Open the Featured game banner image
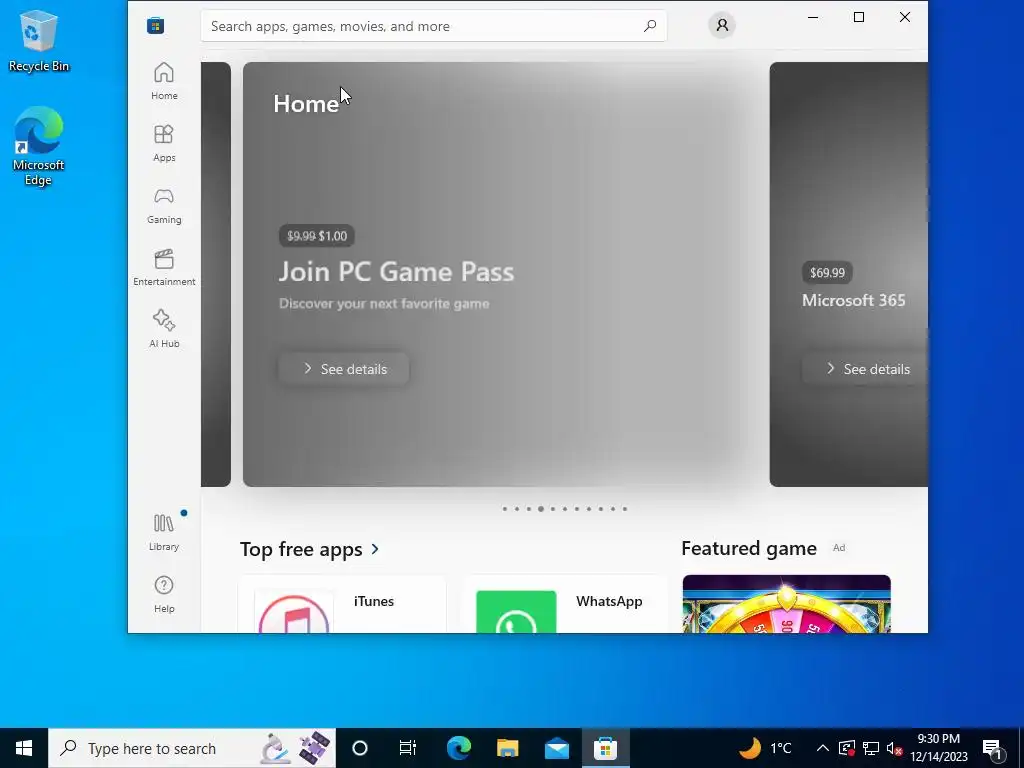This screenshot has height=768, width=1024. tap(786, 604)
